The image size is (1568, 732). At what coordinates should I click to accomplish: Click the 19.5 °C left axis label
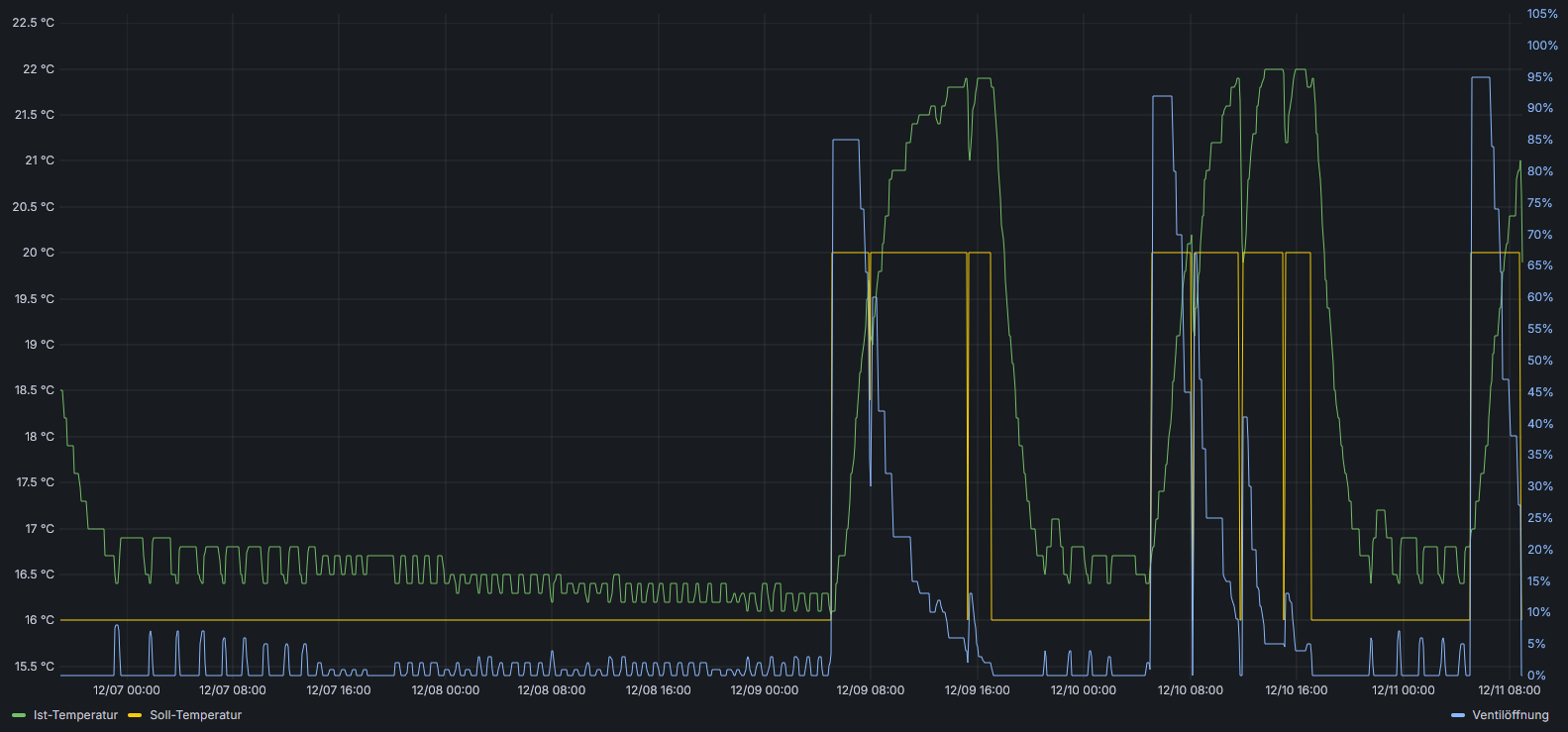(34, 299)
